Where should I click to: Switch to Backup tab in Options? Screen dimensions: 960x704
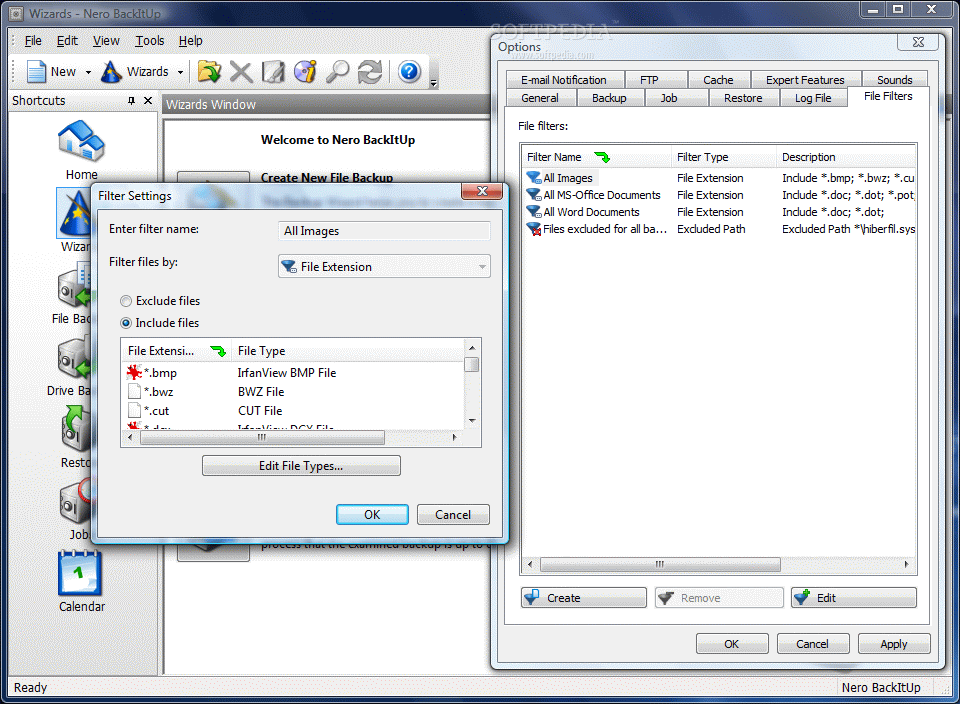click(x=609, y=98)
